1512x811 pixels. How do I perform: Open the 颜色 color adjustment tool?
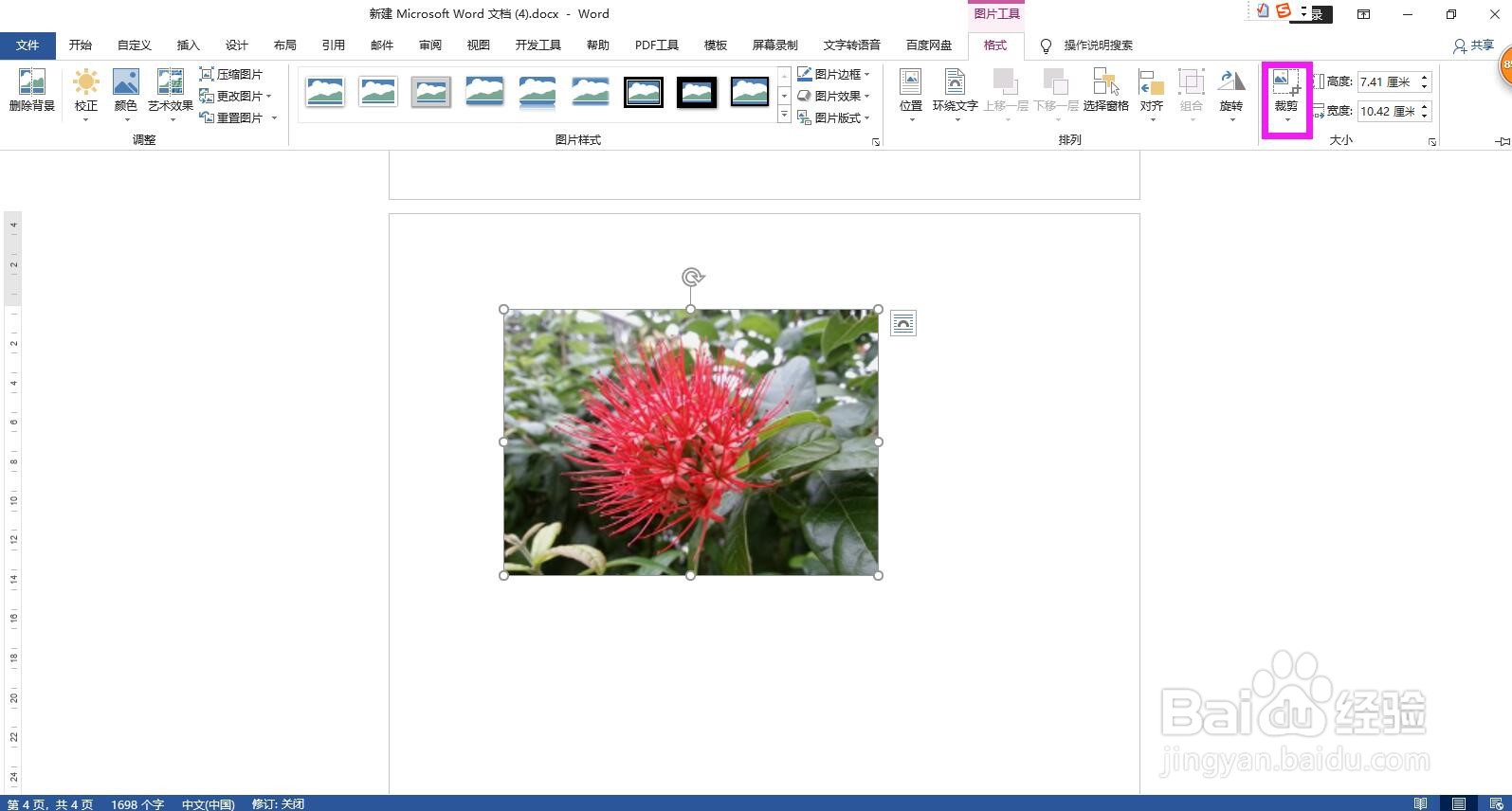[x=126, y=93]
